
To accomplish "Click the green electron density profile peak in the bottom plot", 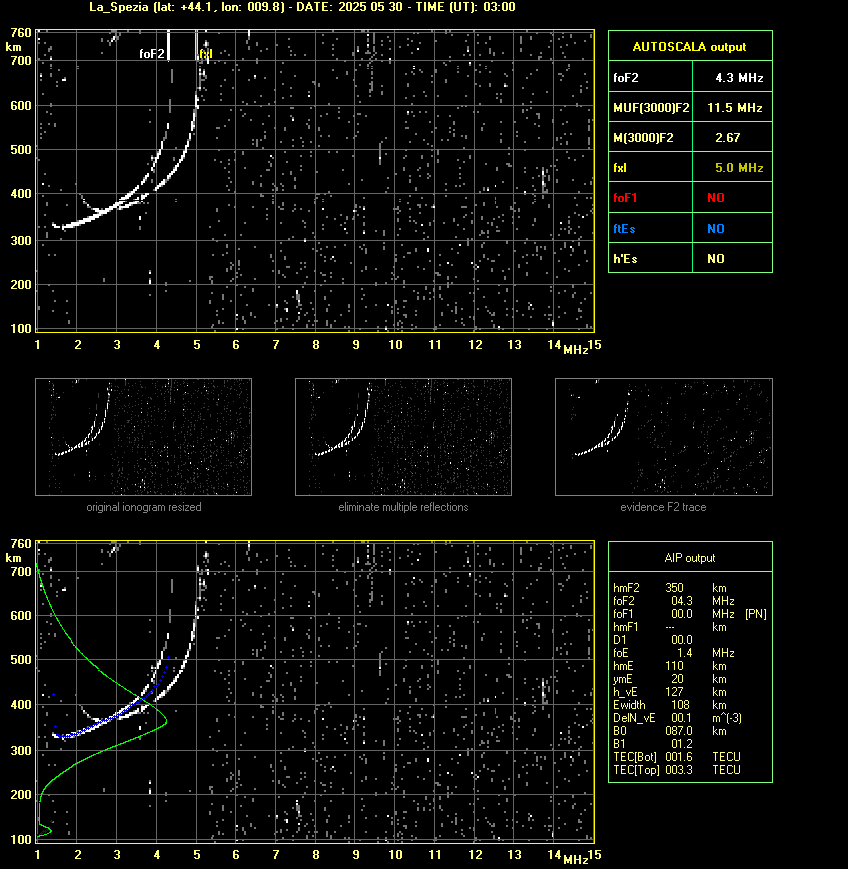I will 166,721.
